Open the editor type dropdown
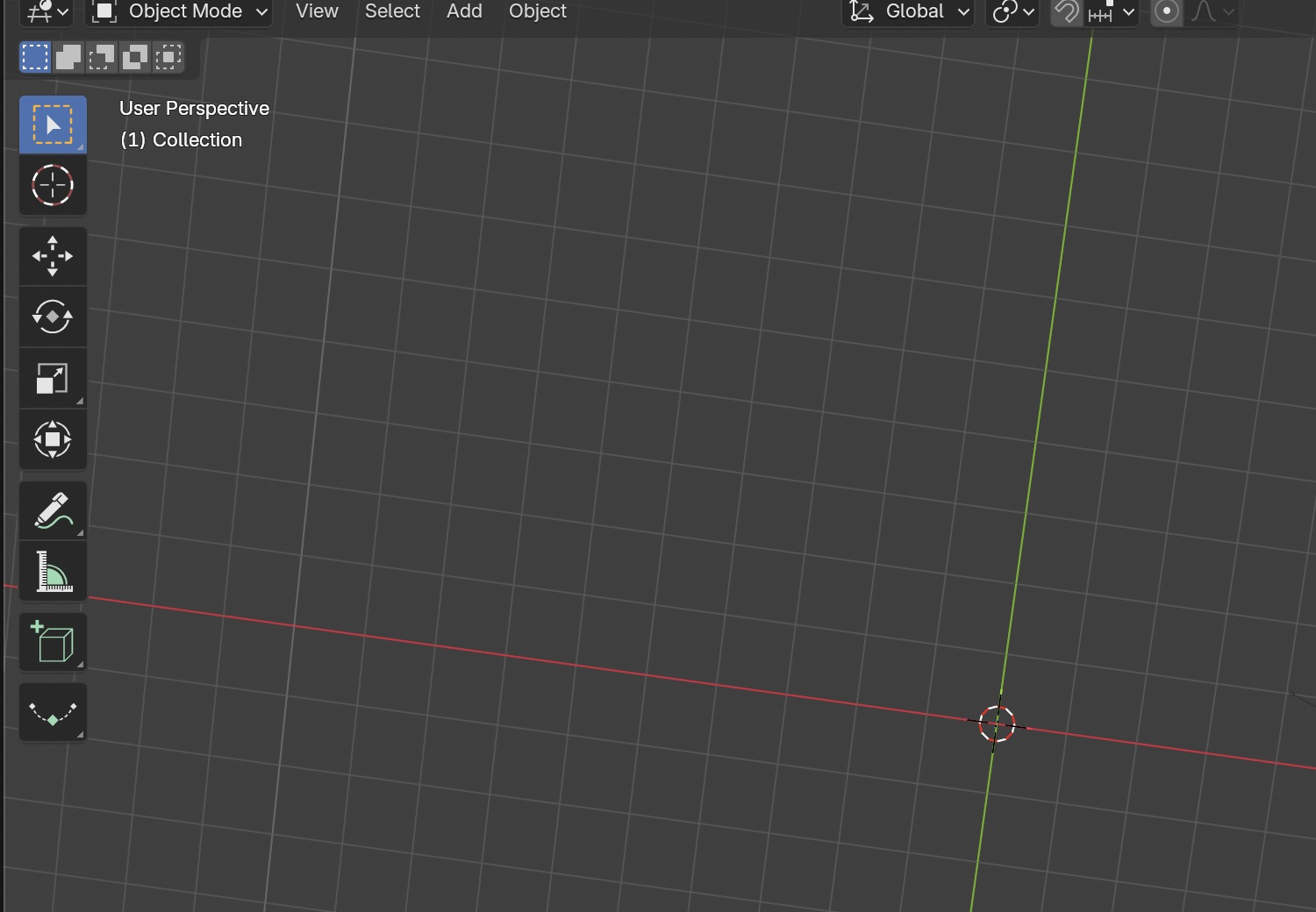Image resolution: width=1316 pixels, height=912 pixels. [x=46, y=11]
